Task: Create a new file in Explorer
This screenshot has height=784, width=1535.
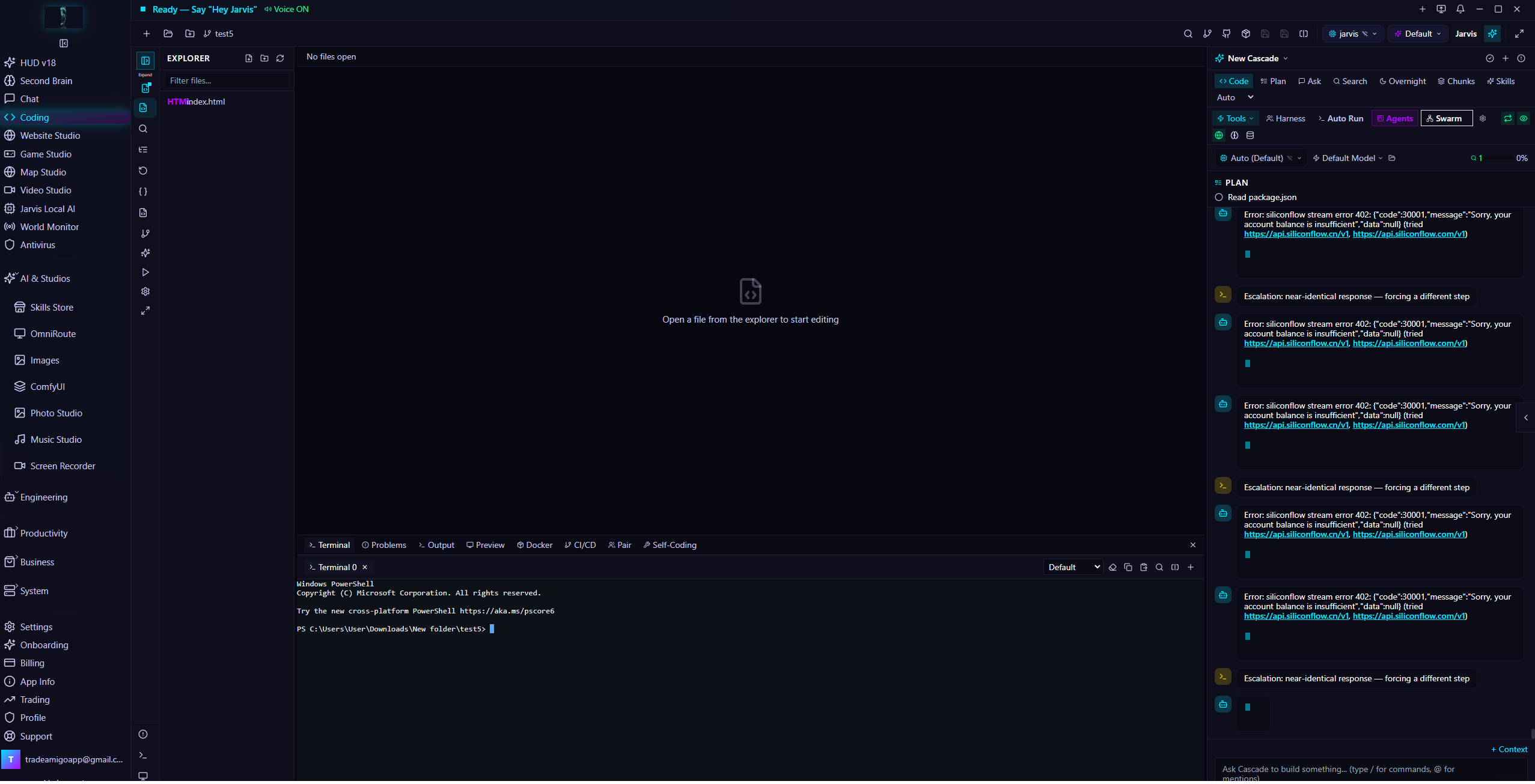Action: coord(249,58)
